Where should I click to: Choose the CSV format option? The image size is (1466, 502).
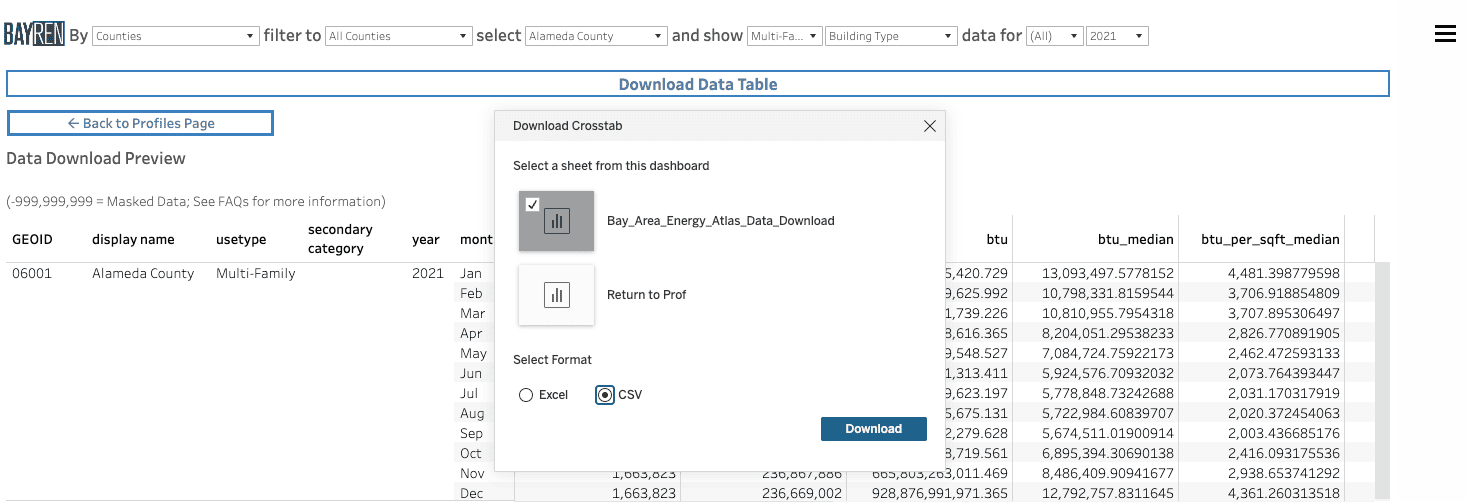point(605,395)
